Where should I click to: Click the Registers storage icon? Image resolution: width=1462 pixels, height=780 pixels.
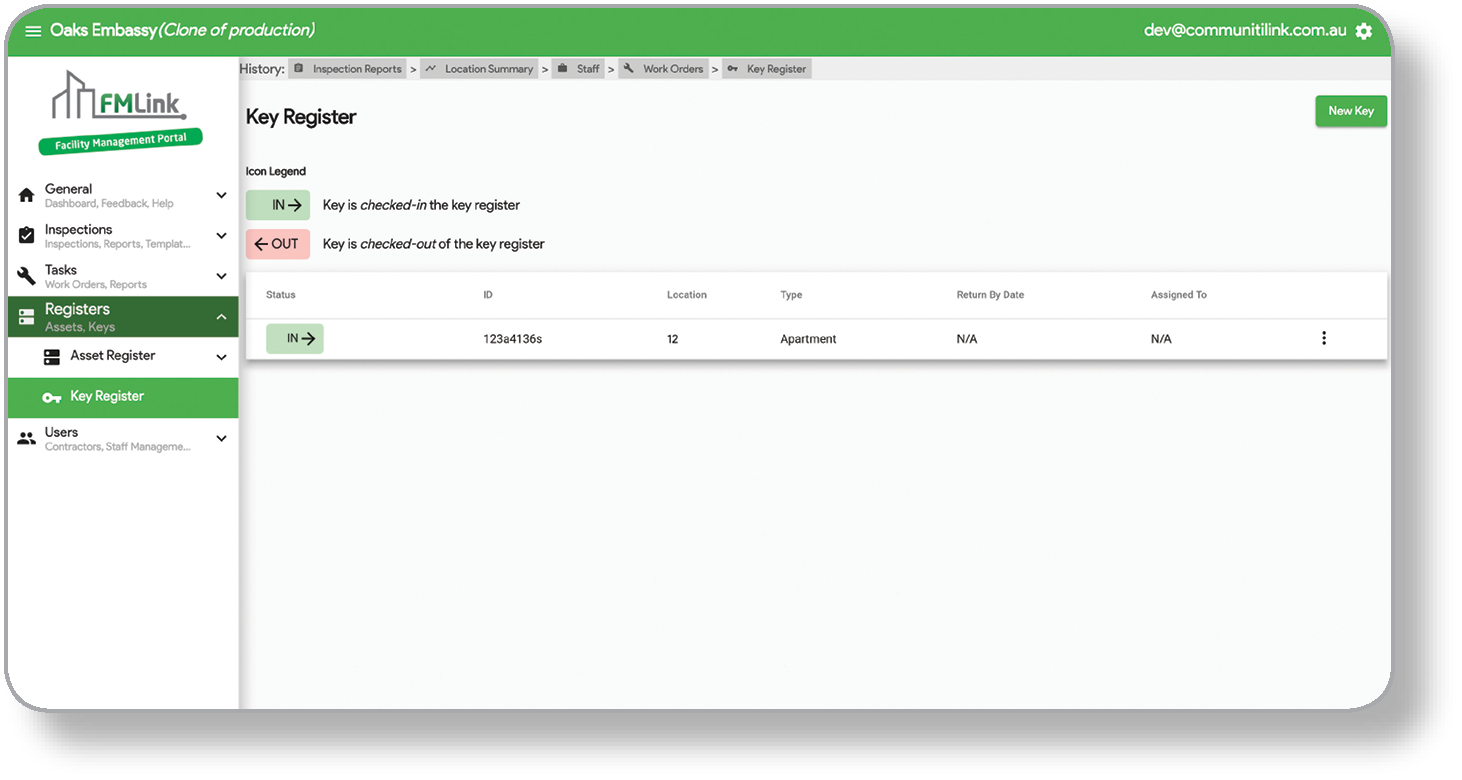point(27,317)
